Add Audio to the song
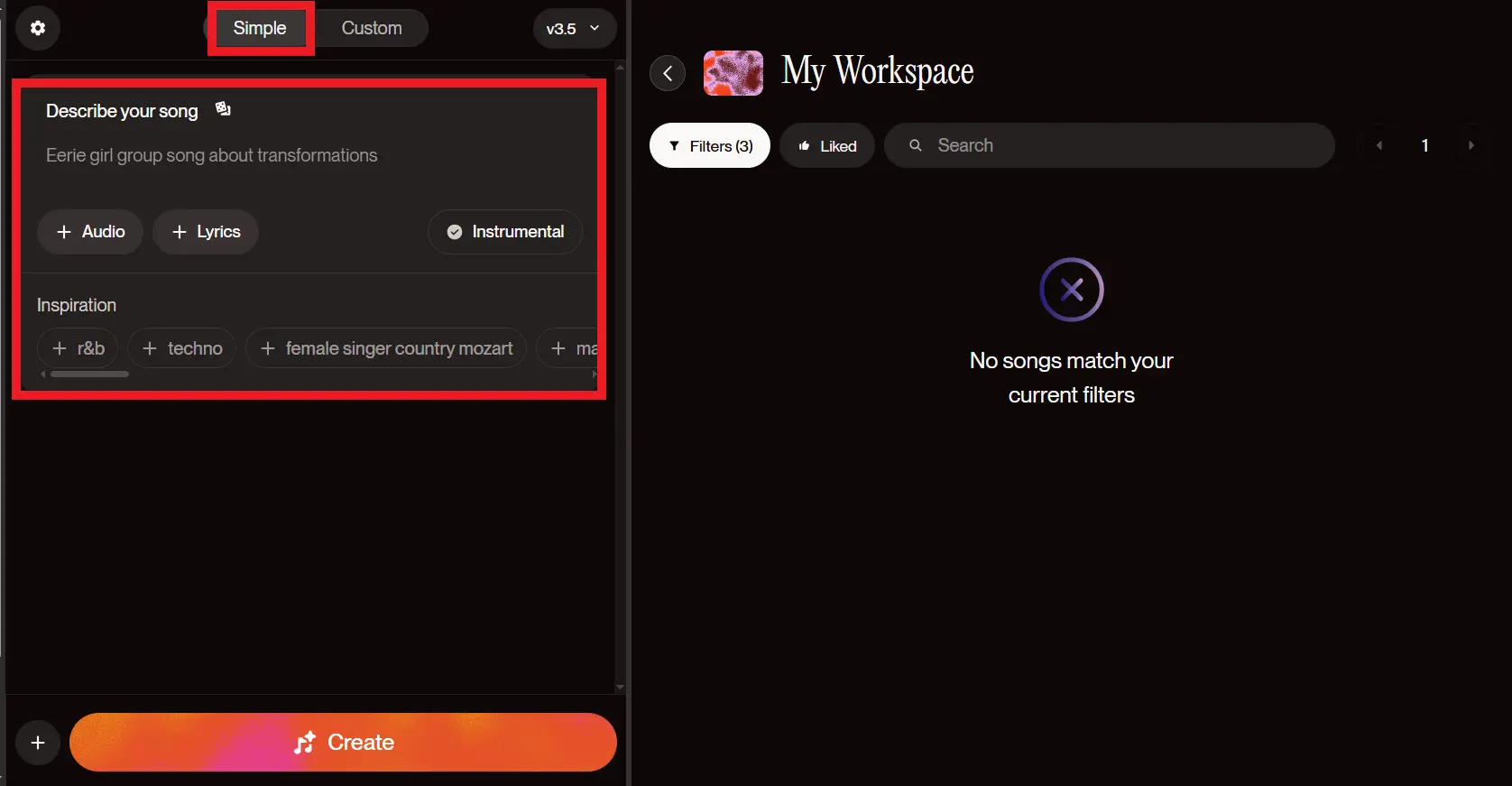1512x786 pixels. pyautogui.click(x=90, y=232)
